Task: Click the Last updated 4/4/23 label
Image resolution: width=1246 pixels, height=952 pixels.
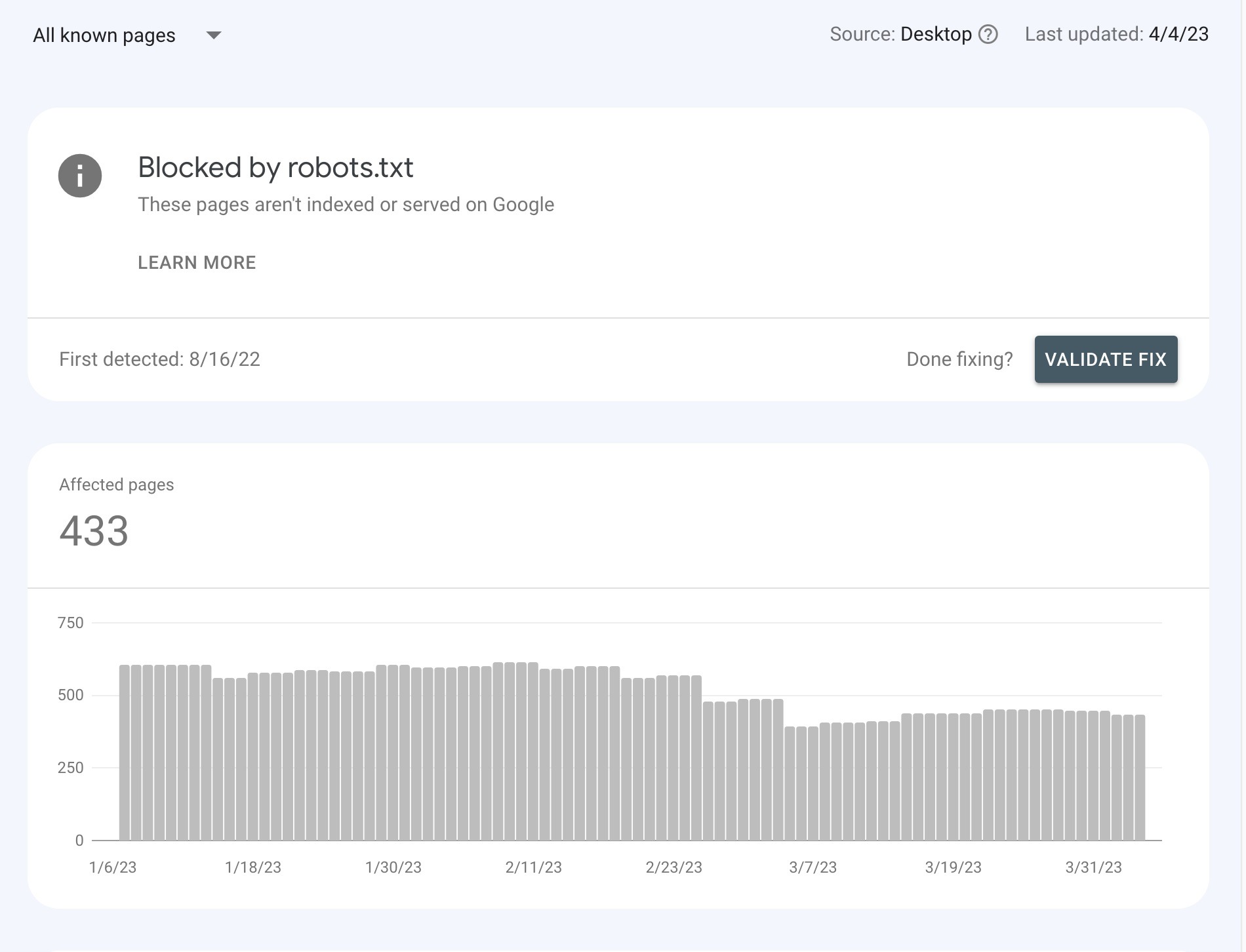Action: pos(1116,34)
